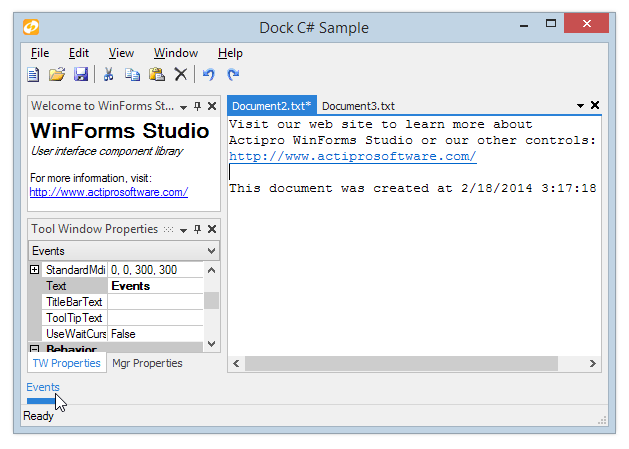Open options menu of Welcome tool window
This screenshot has width=629, height=449.
pos(183,107)
